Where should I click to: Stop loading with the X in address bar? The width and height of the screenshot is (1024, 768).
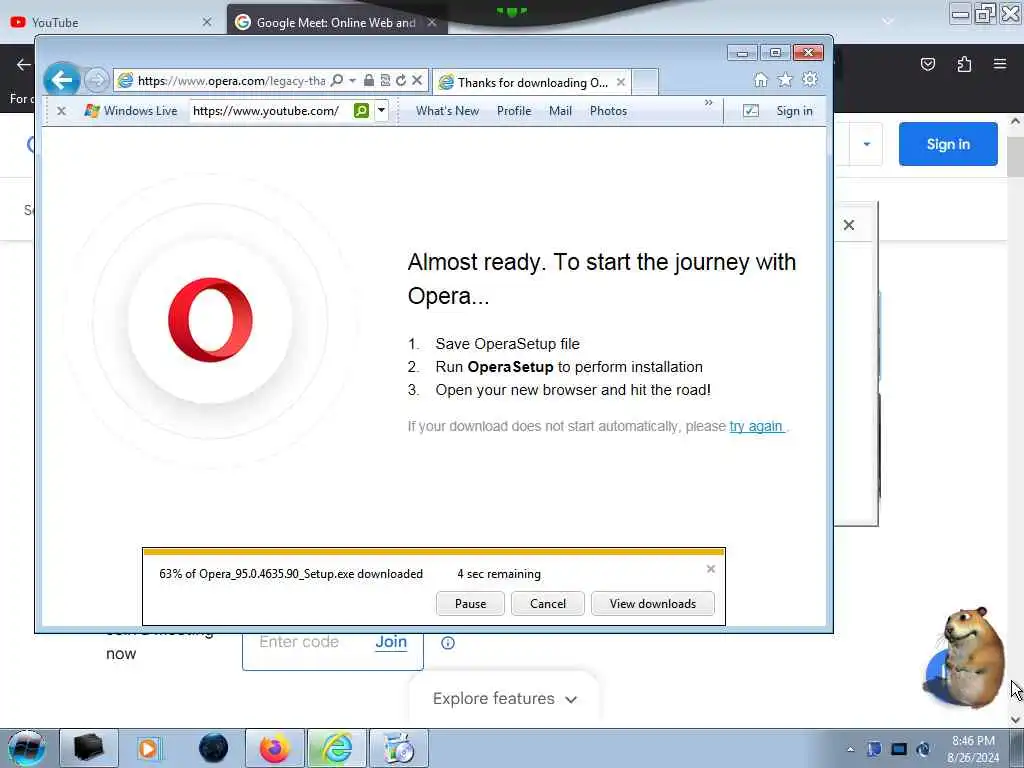(417, 80)
